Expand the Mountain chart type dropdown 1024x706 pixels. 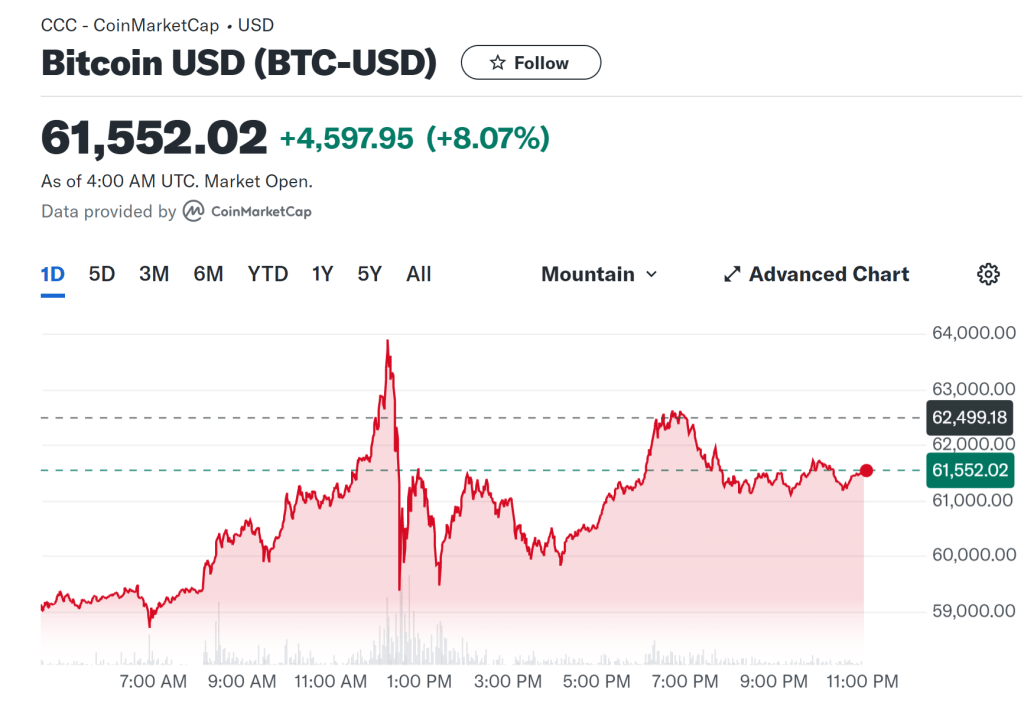(x=599, y=274)
